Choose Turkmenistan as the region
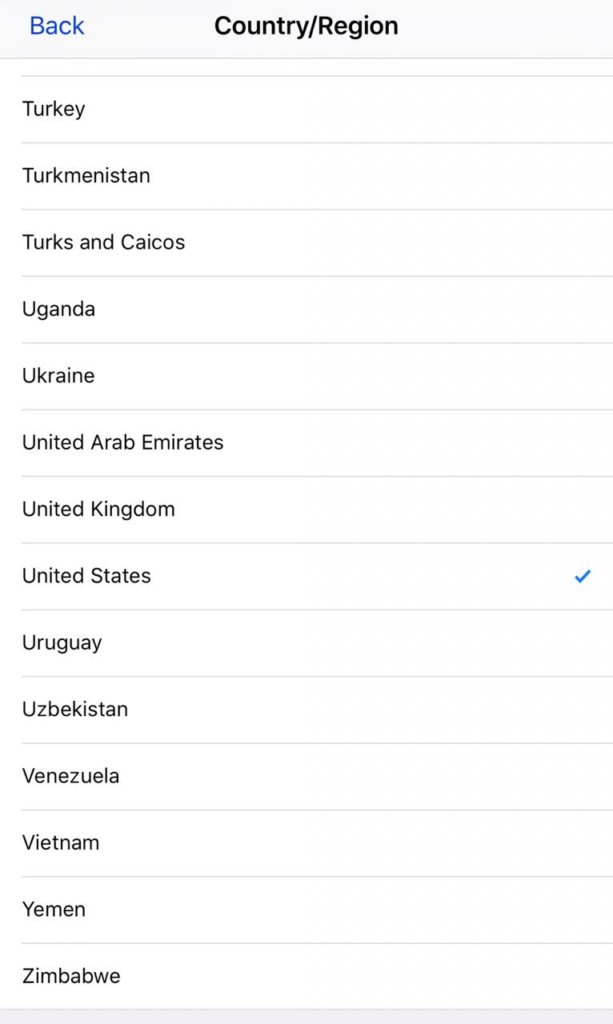Image resolution: width=613 pixels, height=1024 pixels. point(306,176)
